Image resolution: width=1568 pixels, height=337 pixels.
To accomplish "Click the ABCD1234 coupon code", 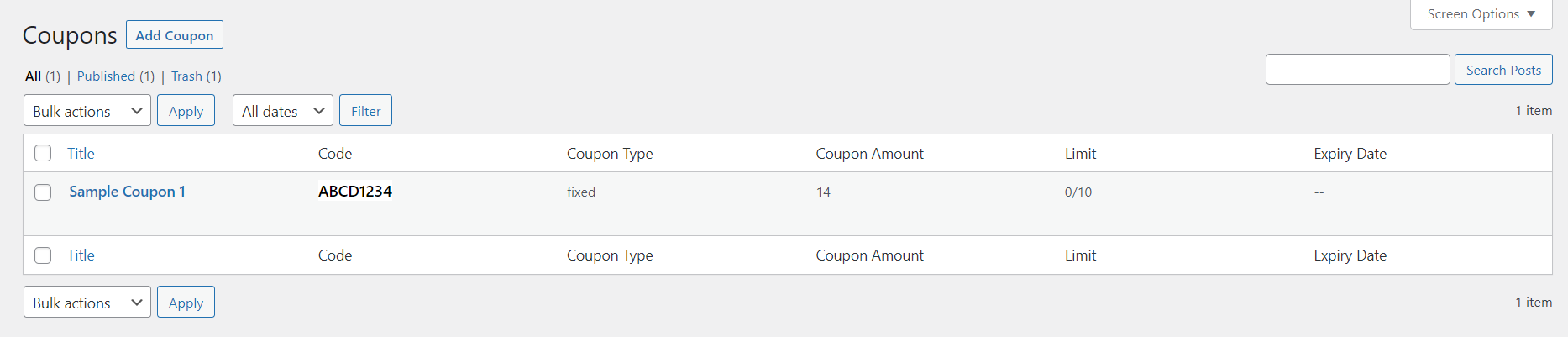I will click(354, 192).
